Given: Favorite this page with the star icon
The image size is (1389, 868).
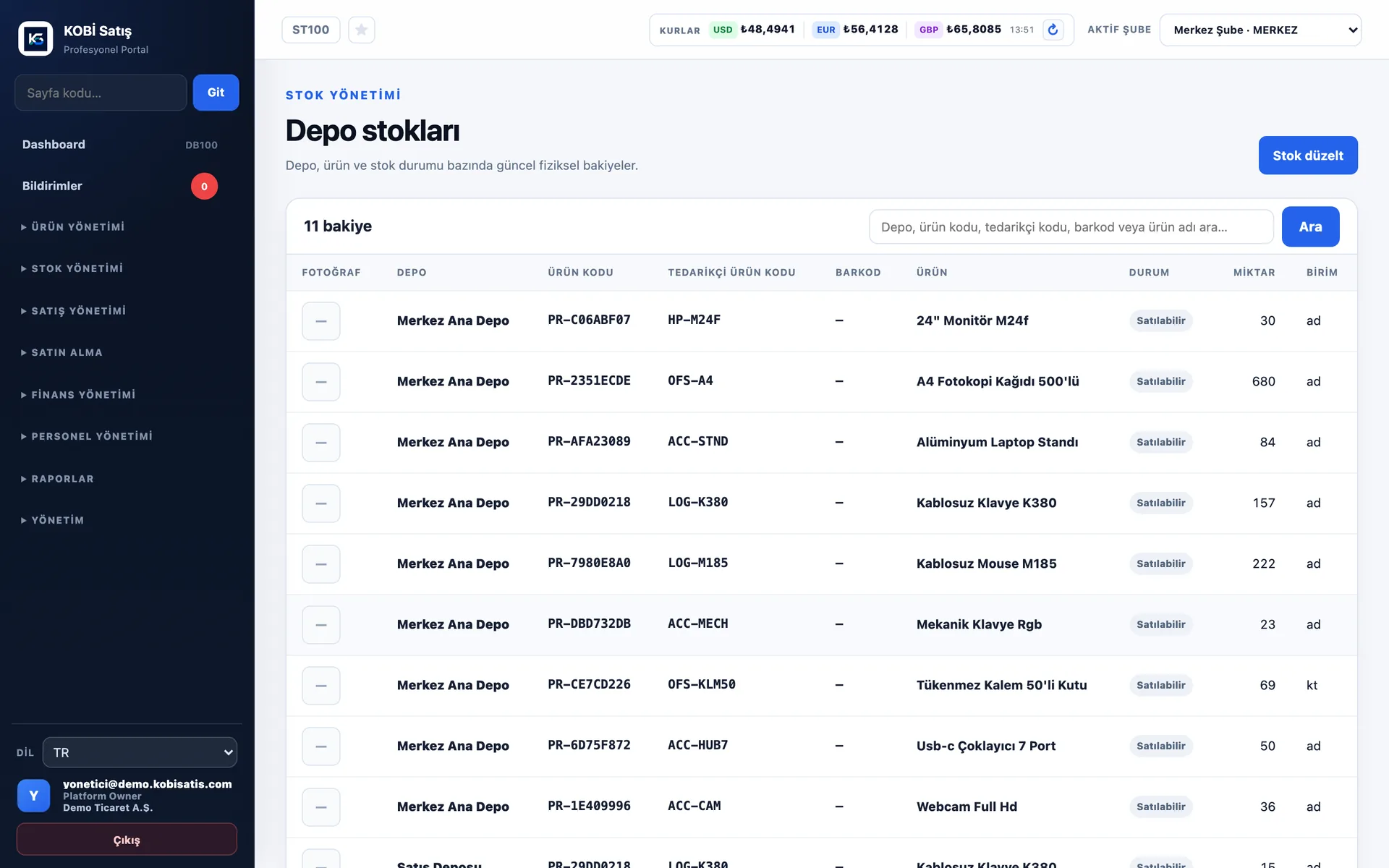Looking at the screenshot, I should [x=362, y=30].
